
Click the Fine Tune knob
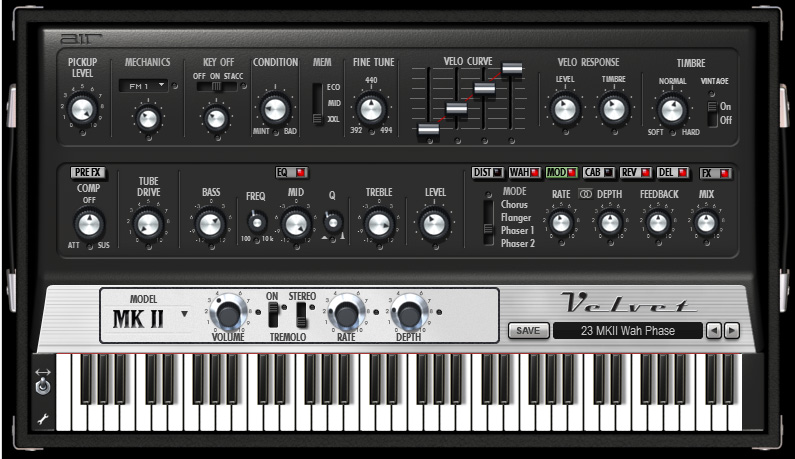pos(371,108)
